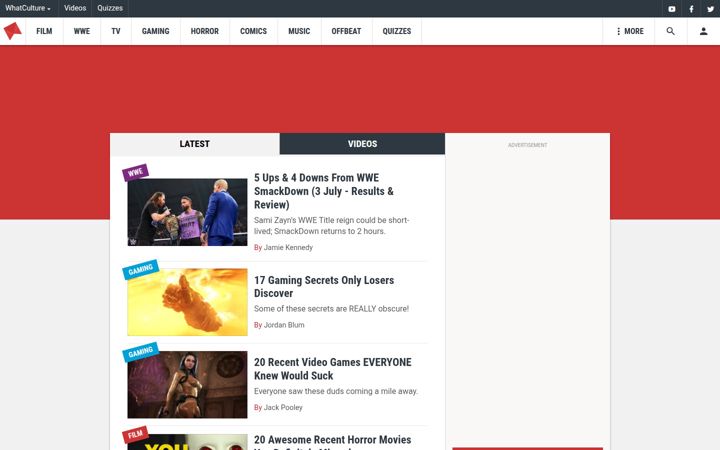Screen dimensions: 720x450
Task: Open author Jordan Blum's page
Action: [284, 325]
